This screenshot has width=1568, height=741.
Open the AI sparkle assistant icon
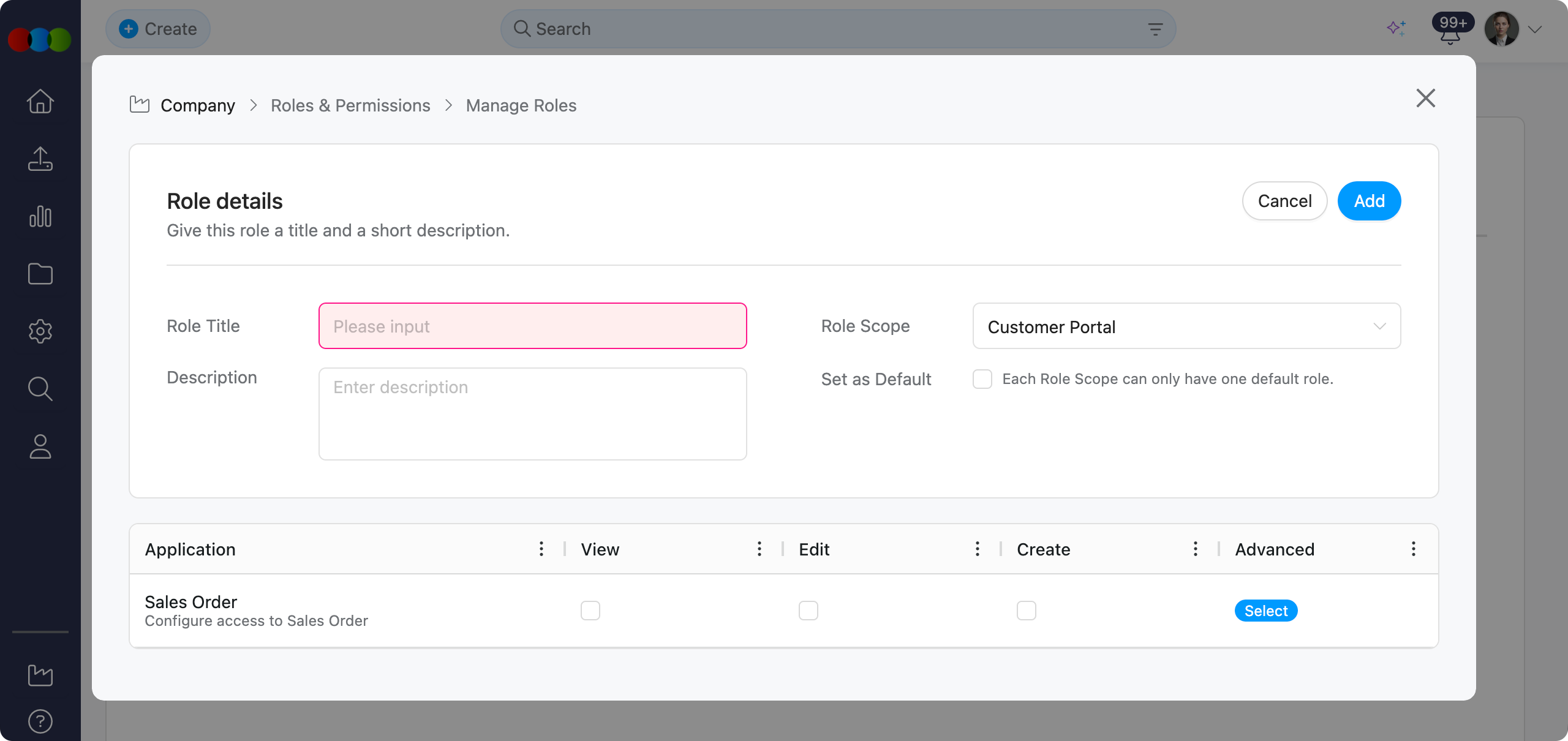tap(1396, 28)
